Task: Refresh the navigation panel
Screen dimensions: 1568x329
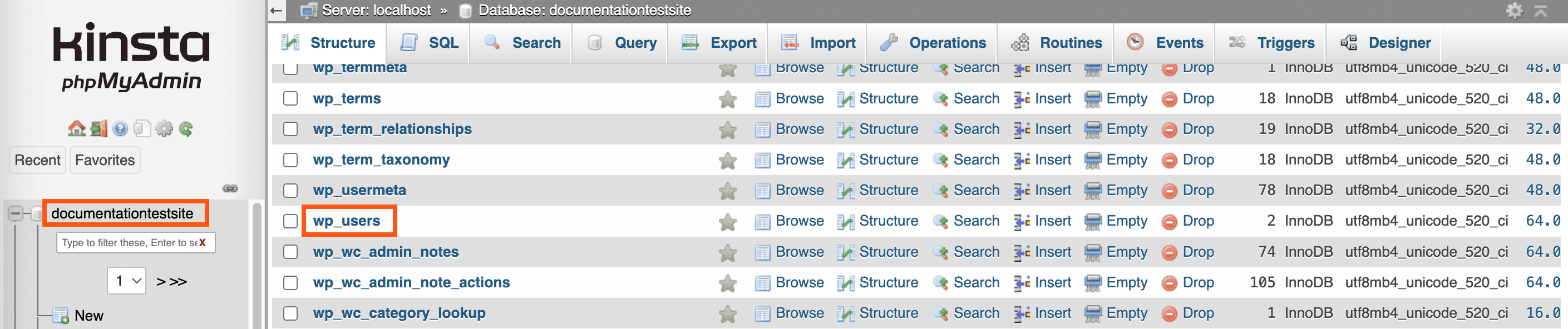Action: point(186,128)
